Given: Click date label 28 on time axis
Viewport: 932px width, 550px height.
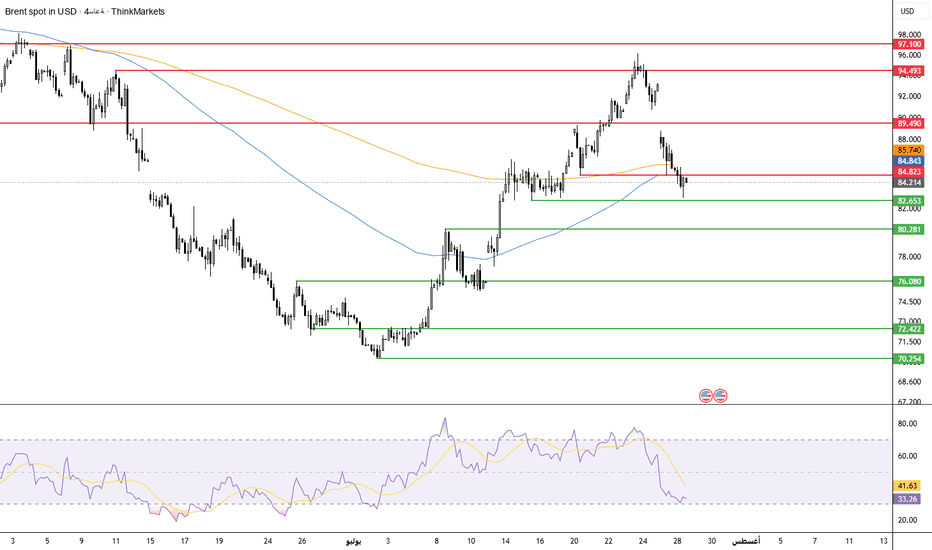Looking at the screenshot, I should 677,541.
